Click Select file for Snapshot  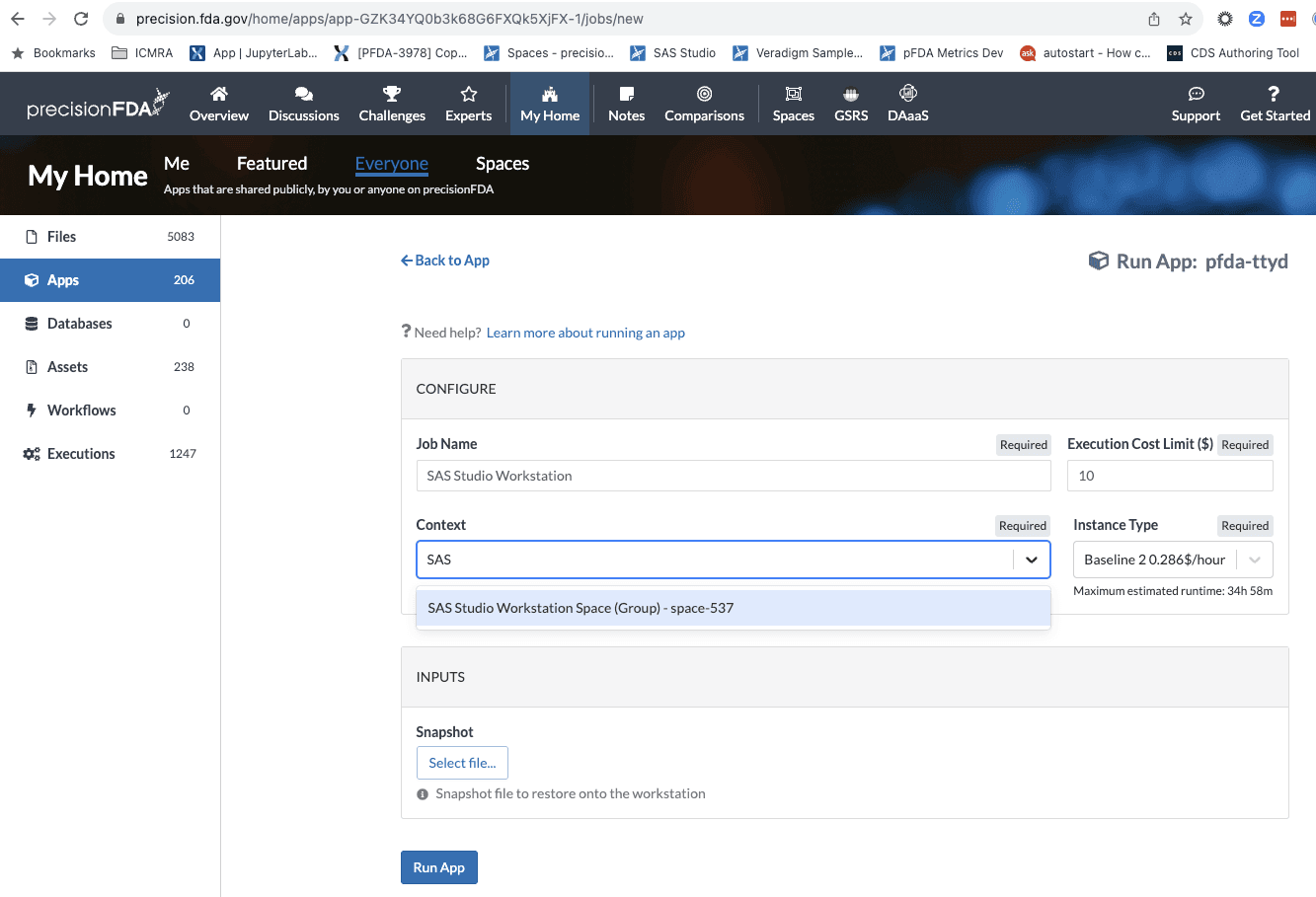462,763
